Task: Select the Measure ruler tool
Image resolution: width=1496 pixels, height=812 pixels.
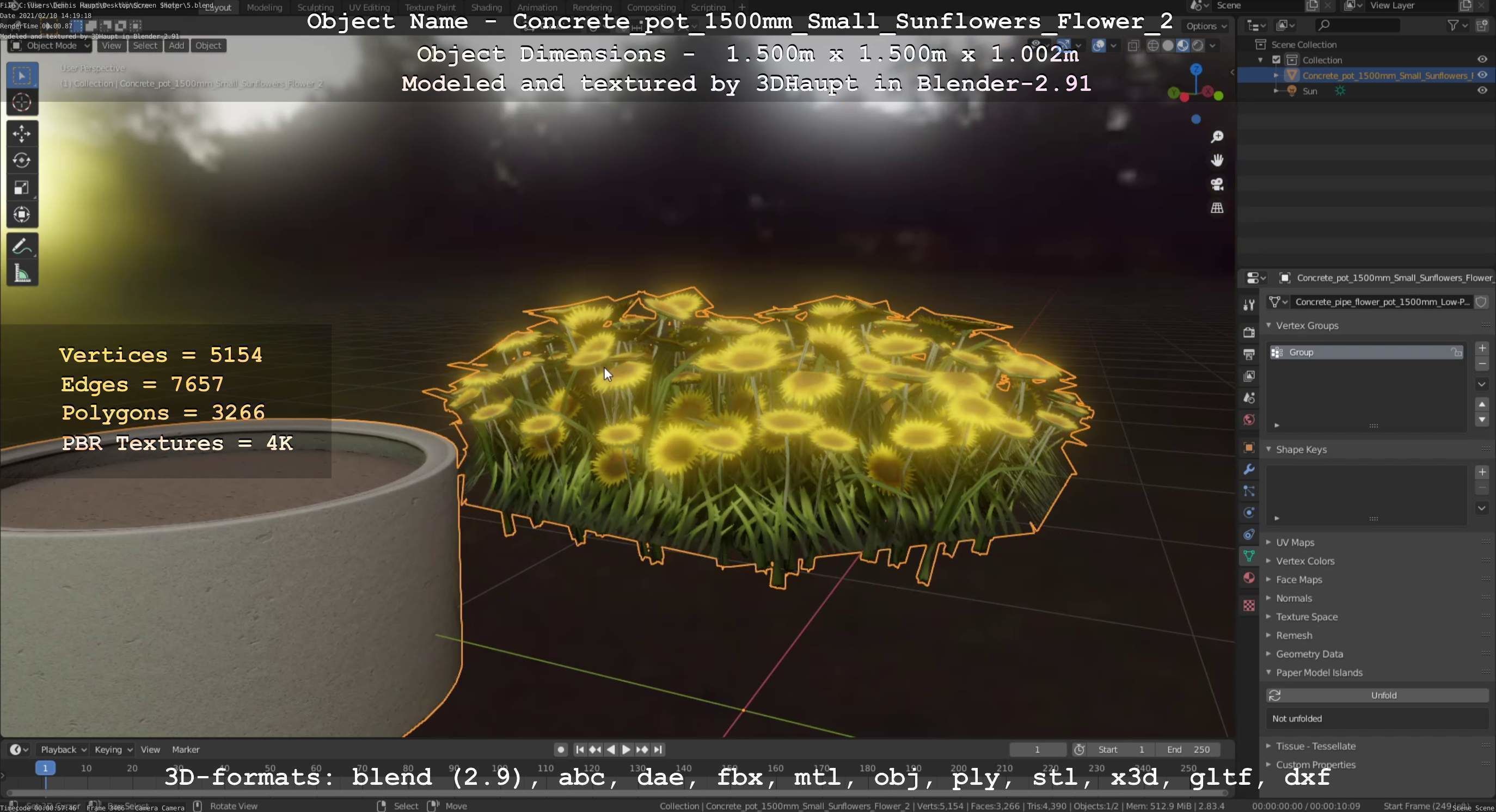Action: [x=22, y=273]
